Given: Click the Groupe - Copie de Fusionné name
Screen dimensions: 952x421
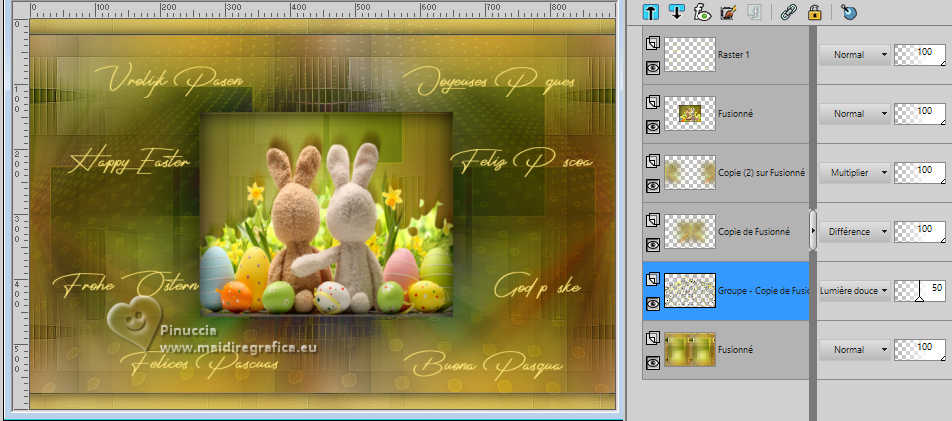Looking at the screenshot, I should point(763,291).
